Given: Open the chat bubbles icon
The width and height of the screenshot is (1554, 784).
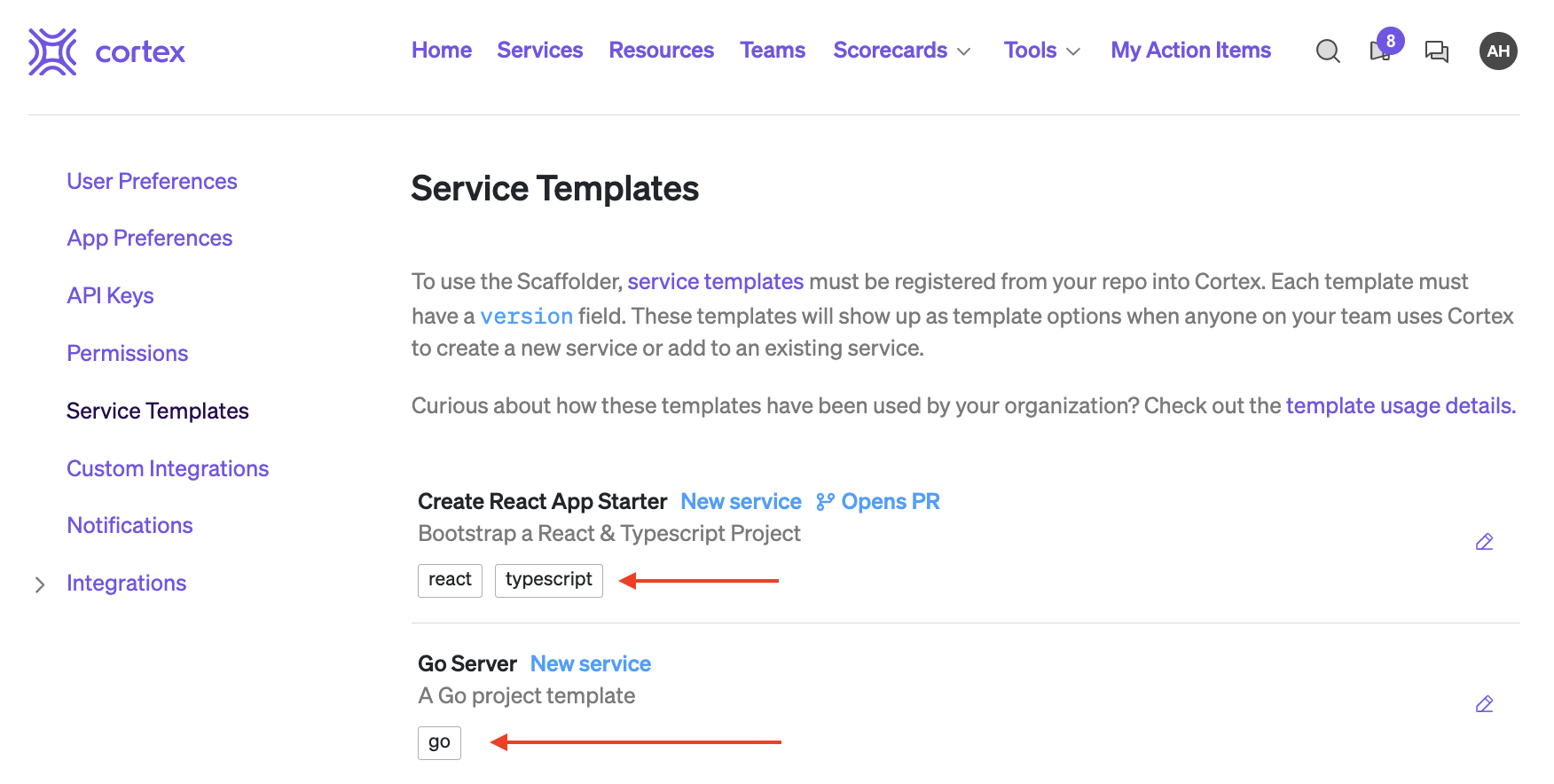Looking at the screenshot, I should point(1437,51).
